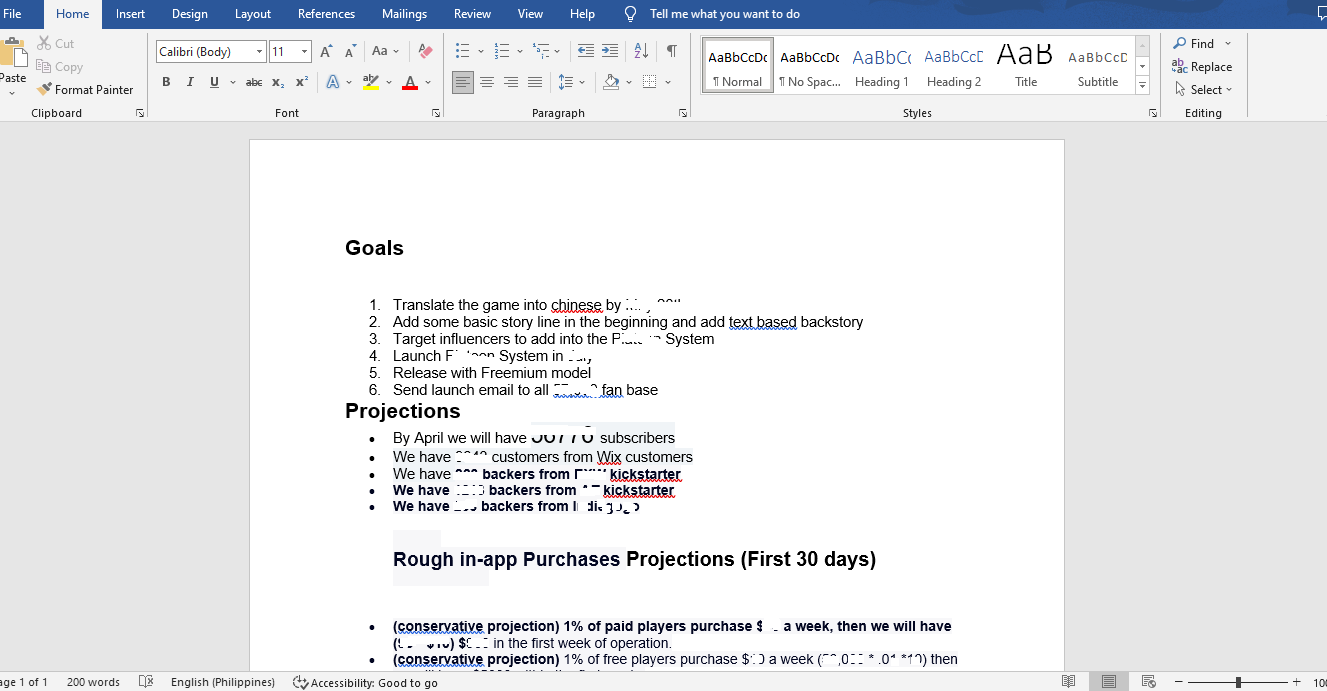
Task: Open Accessibility: Good to go checker
Action: click(365, 682)
